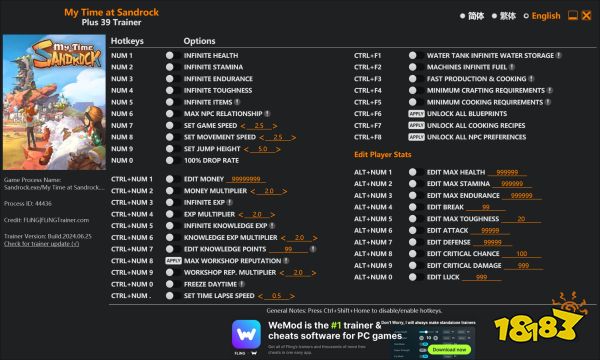Increase Set Game Speed with right arrow
The height and width of the screenshot is (360, 600).
coord(275,126)
